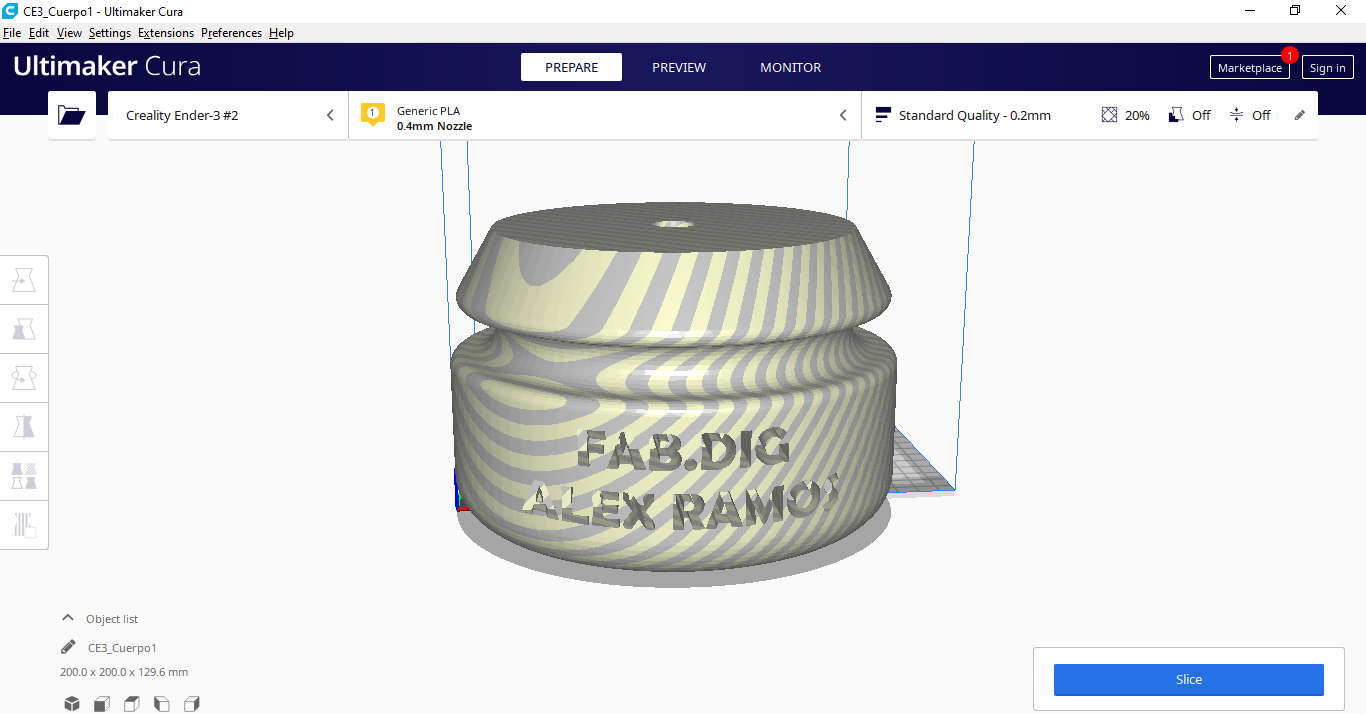The height and width of the screenshot is (714, 1366).
Task: Click the Slice button
Action: 1188,679
